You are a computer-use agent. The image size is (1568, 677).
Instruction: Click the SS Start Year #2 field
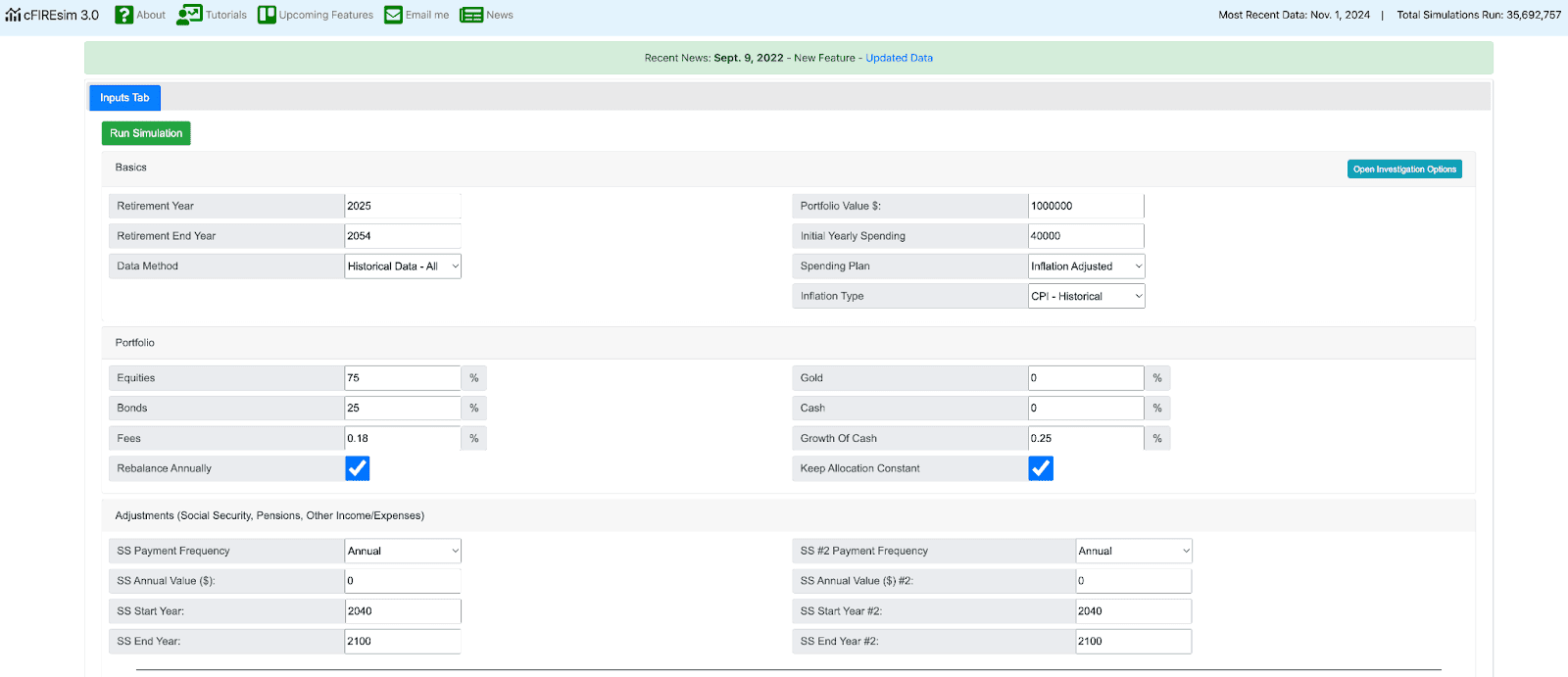tap(1134, 611)
